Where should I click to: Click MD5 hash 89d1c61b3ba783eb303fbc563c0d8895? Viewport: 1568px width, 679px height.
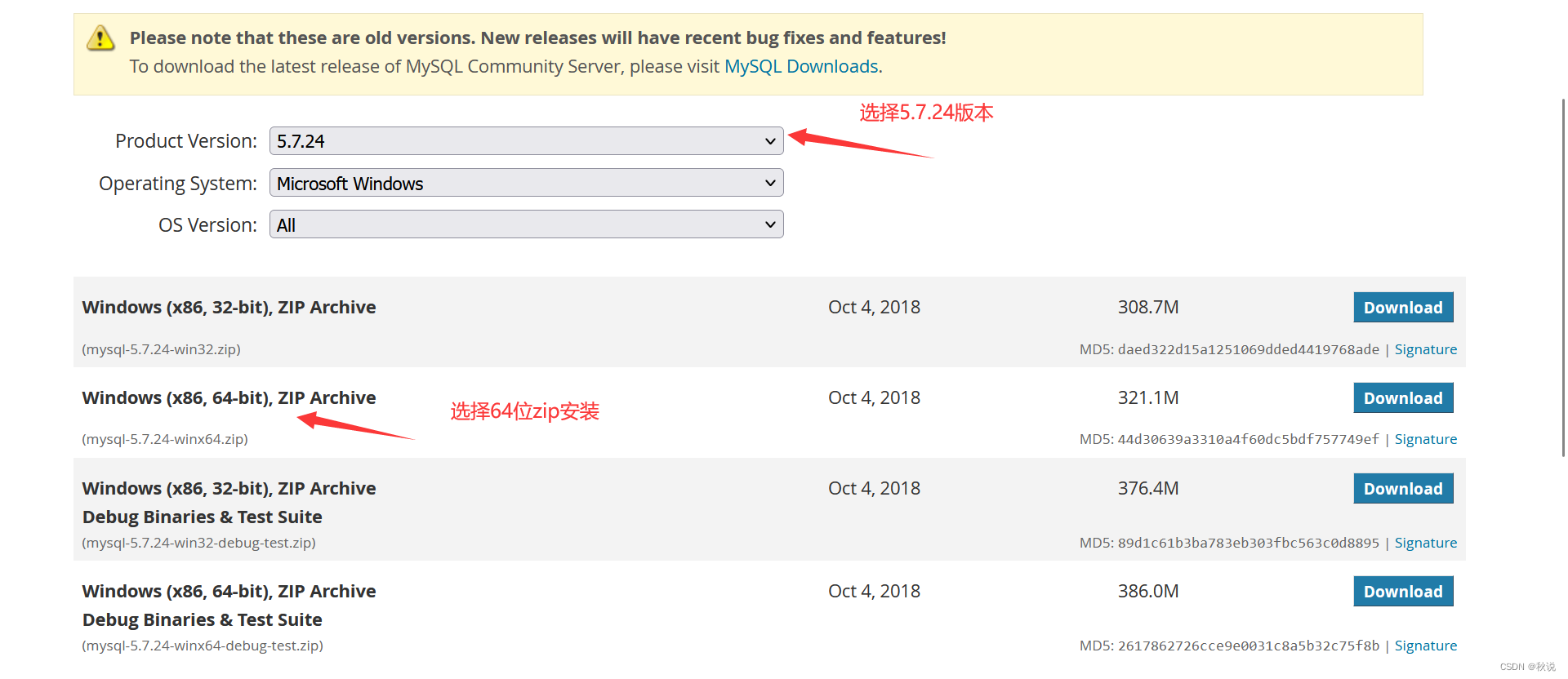[1248, 543]
